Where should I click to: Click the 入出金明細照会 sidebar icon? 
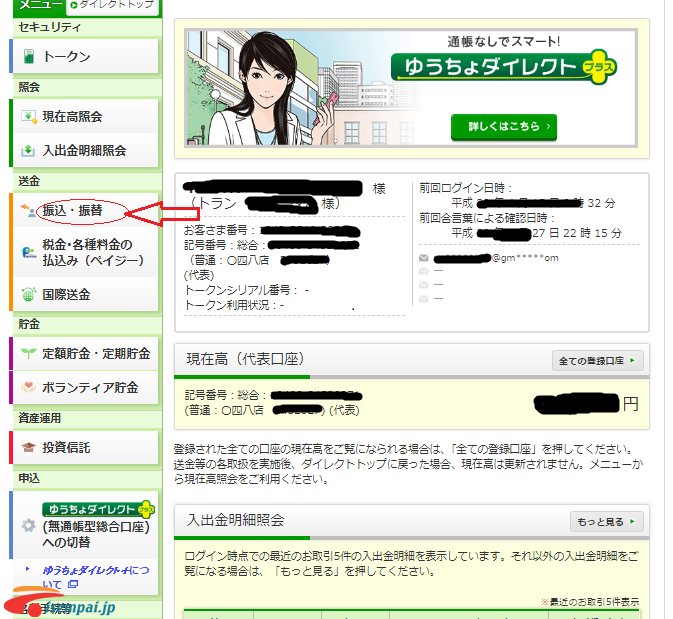point(28,150)
